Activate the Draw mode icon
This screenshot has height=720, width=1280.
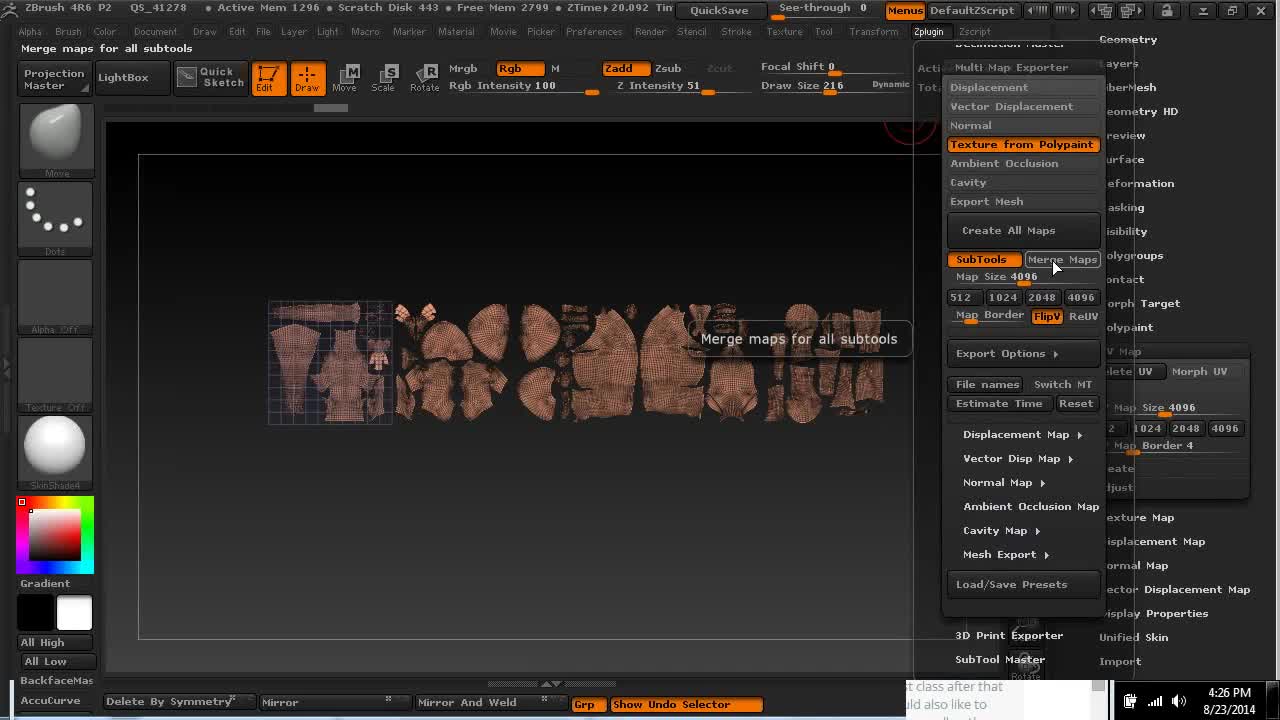pos(307,78)
